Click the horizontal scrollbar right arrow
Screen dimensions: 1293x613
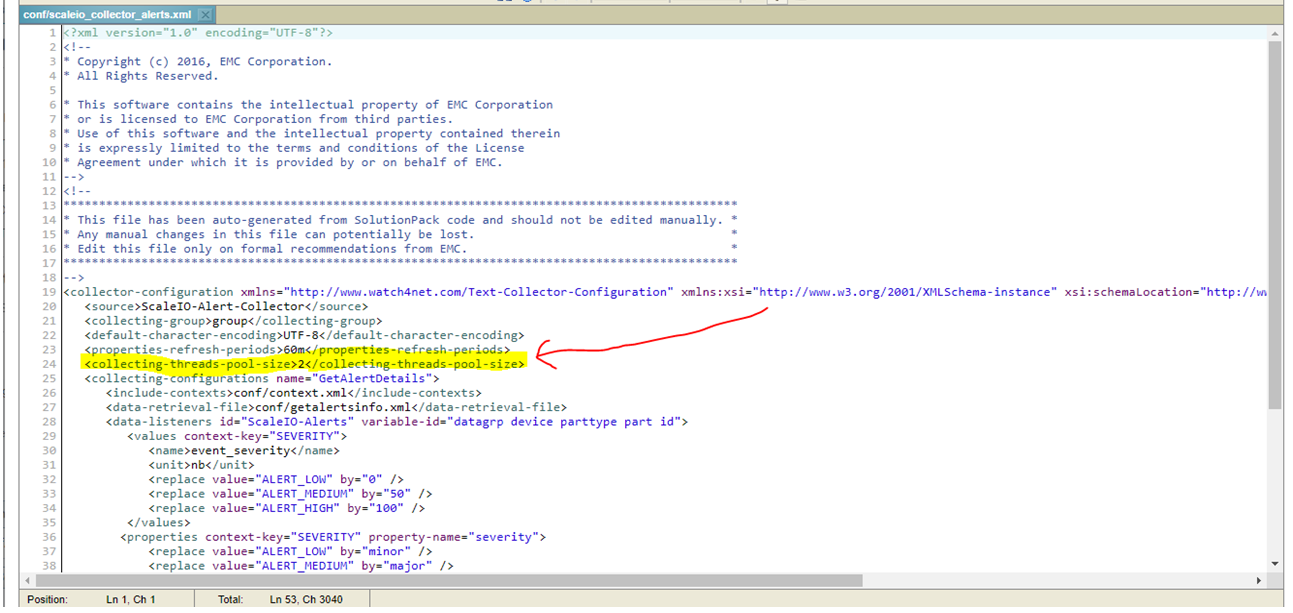1259,580
